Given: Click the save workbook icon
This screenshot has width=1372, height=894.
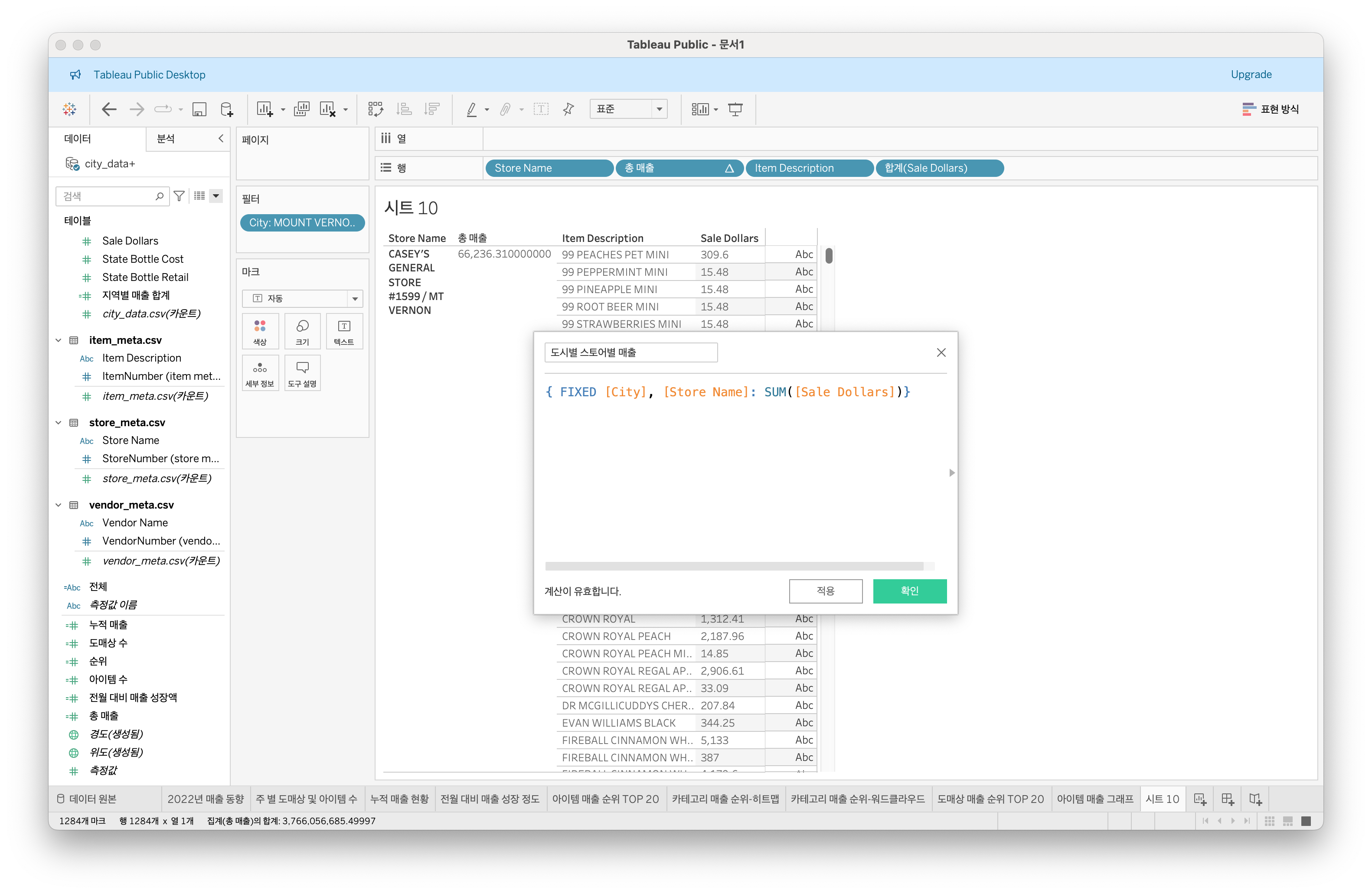Looking at the screenshot, I should pyautogui.click(x=199, y=110).
